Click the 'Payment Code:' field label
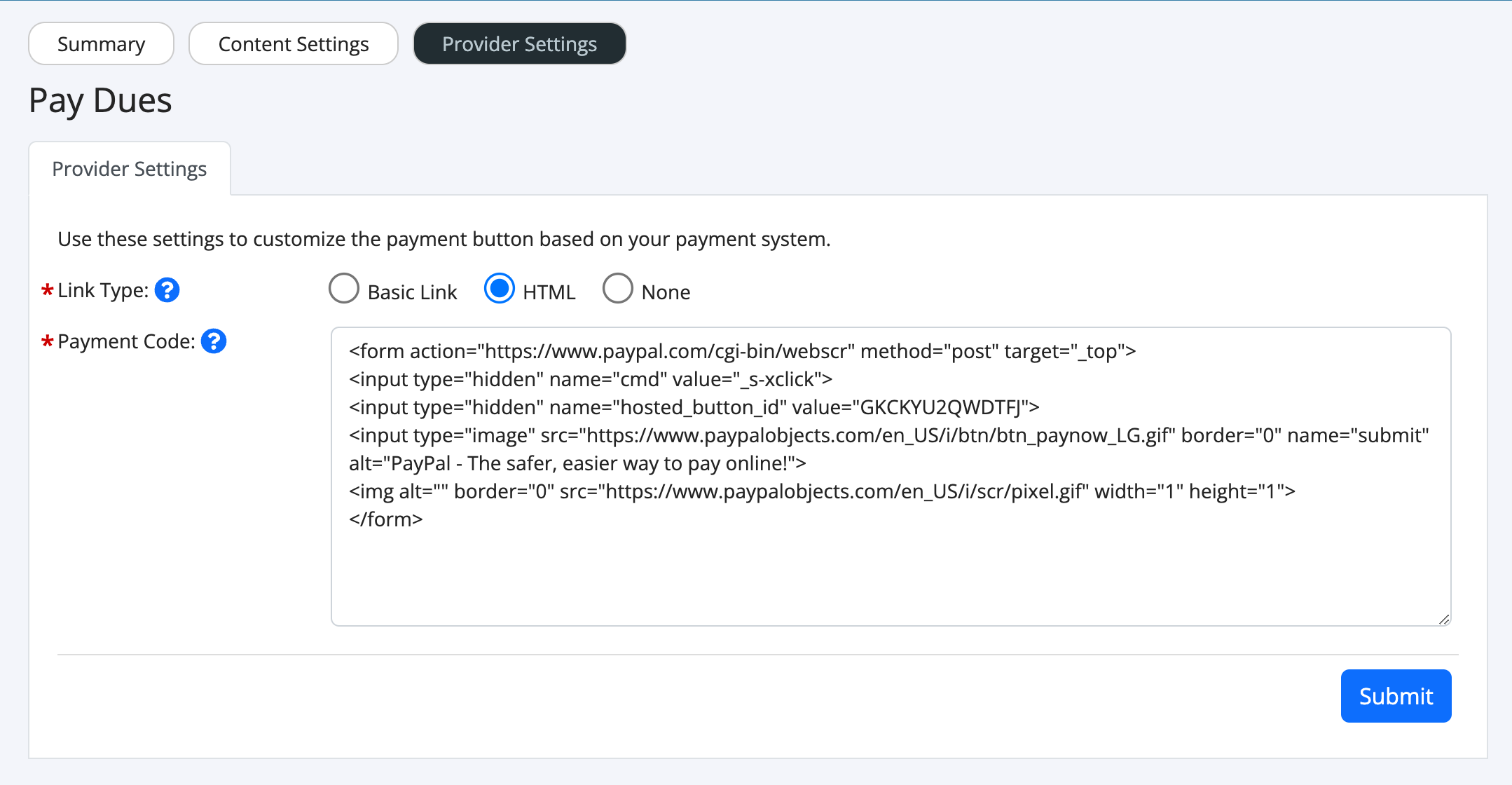The width and height of the screenshot is (1512, 785). (126, 341)
